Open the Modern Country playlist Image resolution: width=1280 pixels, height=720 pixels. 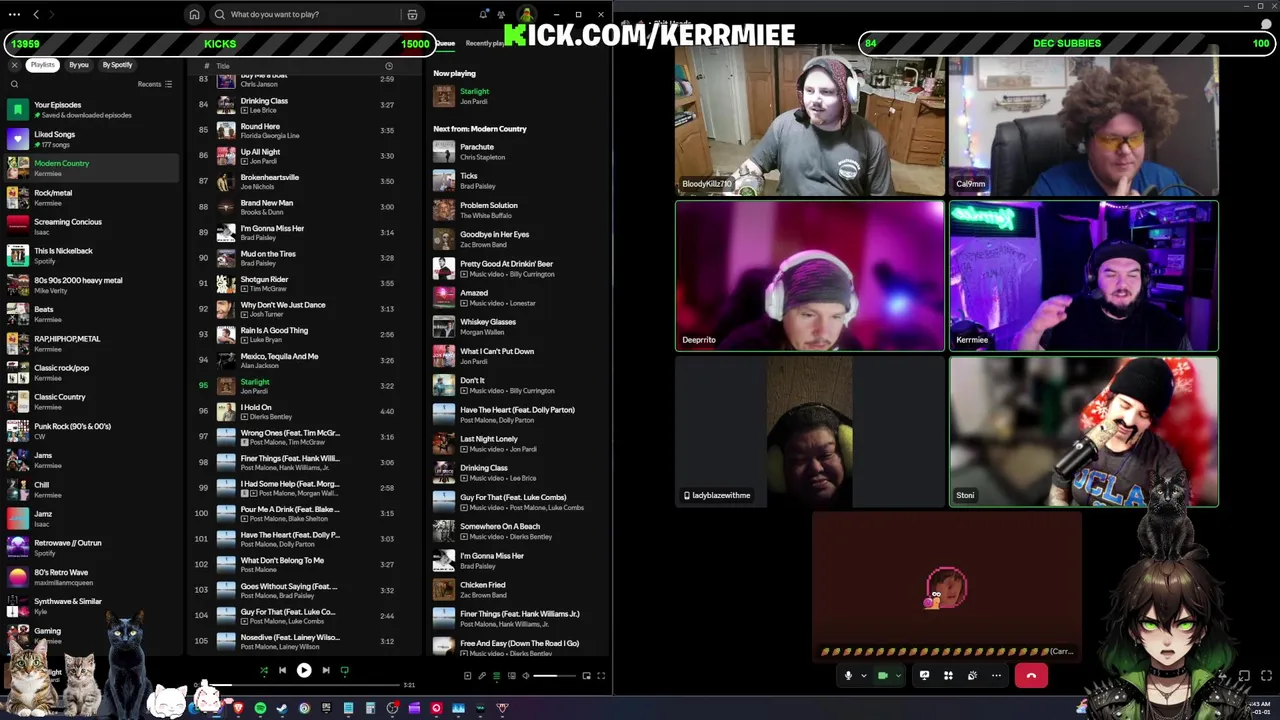coord(92,168)
